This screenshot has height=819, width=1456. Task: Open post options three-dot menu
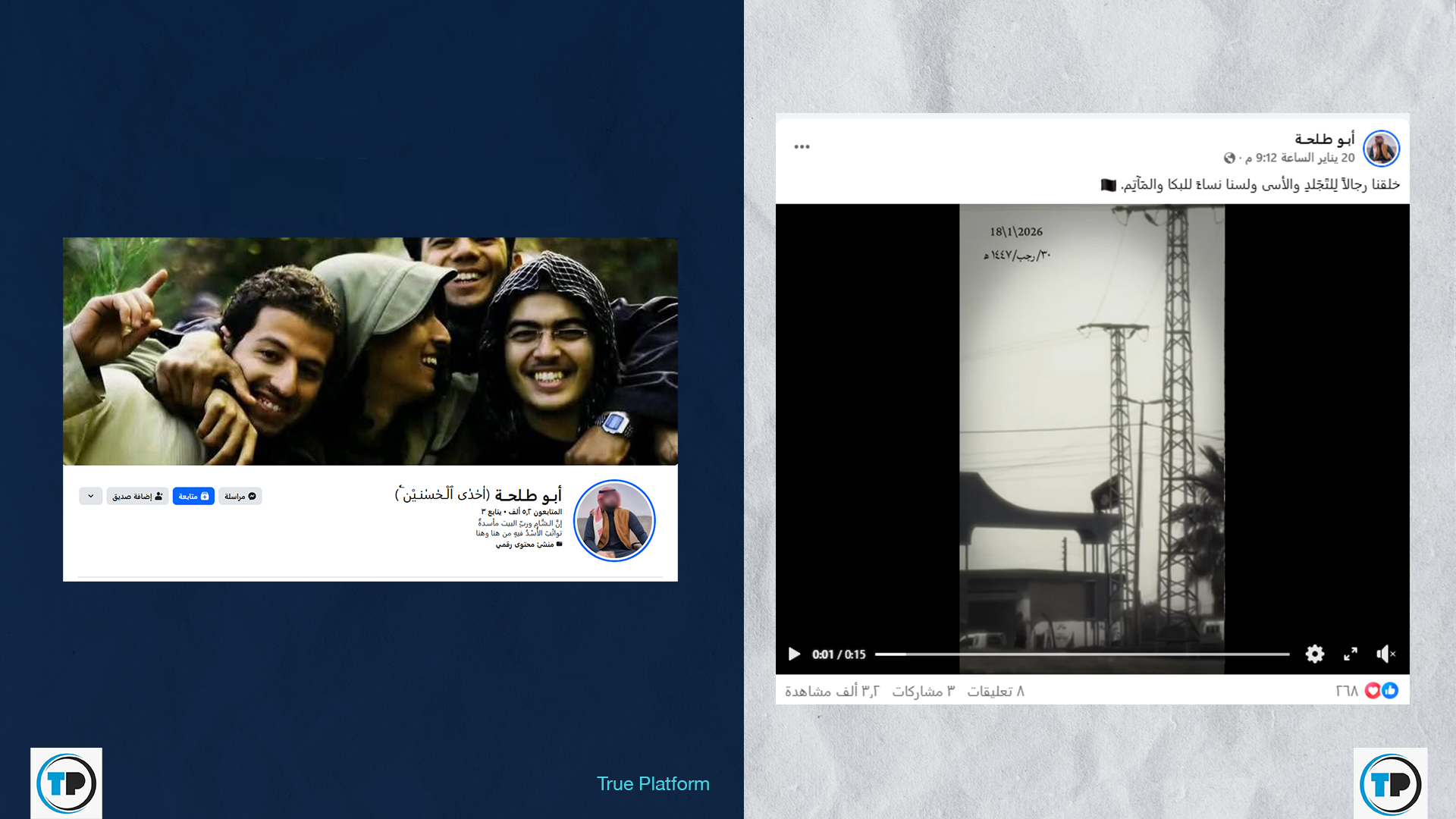(x=802, y=146)
